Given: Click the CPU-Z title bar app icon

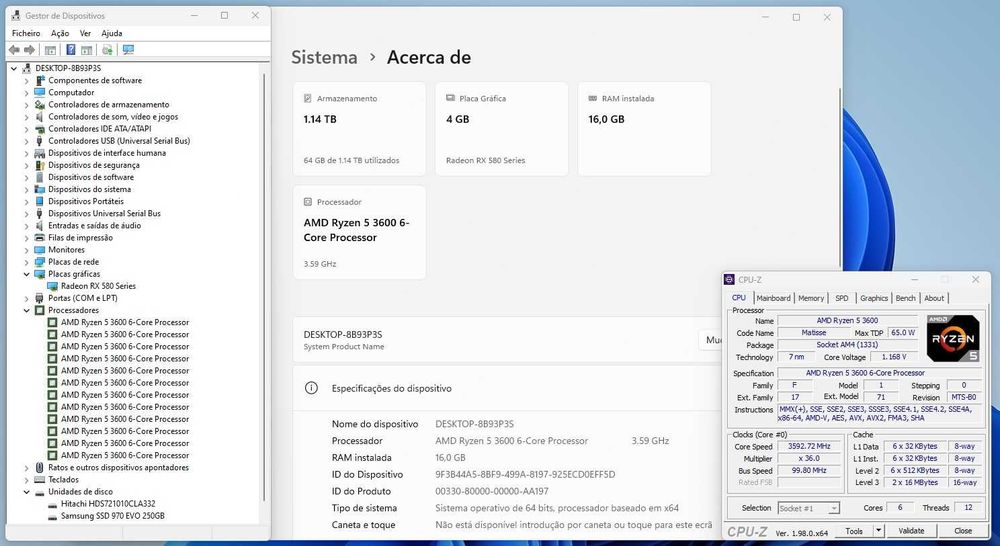Looking at the screenshot, I should [730, 279].
